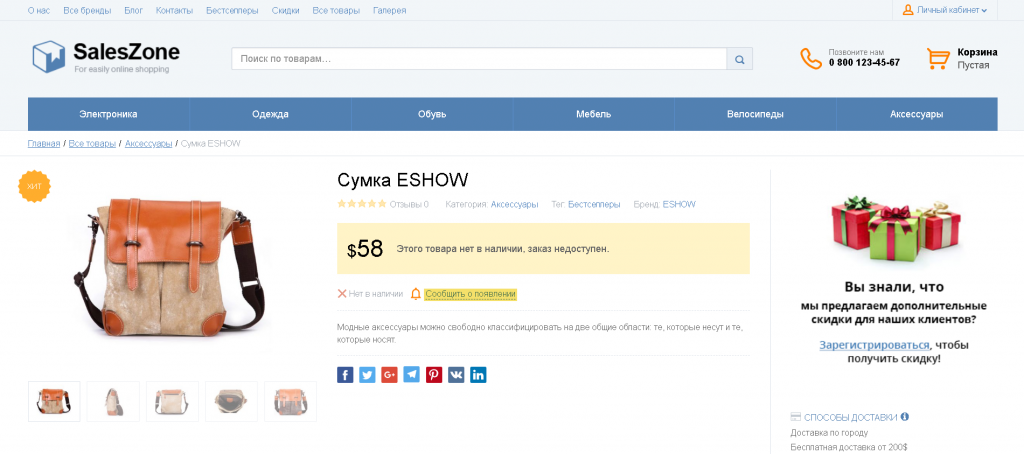
Task: Share product on Twitter
Action: pos(367,375)
